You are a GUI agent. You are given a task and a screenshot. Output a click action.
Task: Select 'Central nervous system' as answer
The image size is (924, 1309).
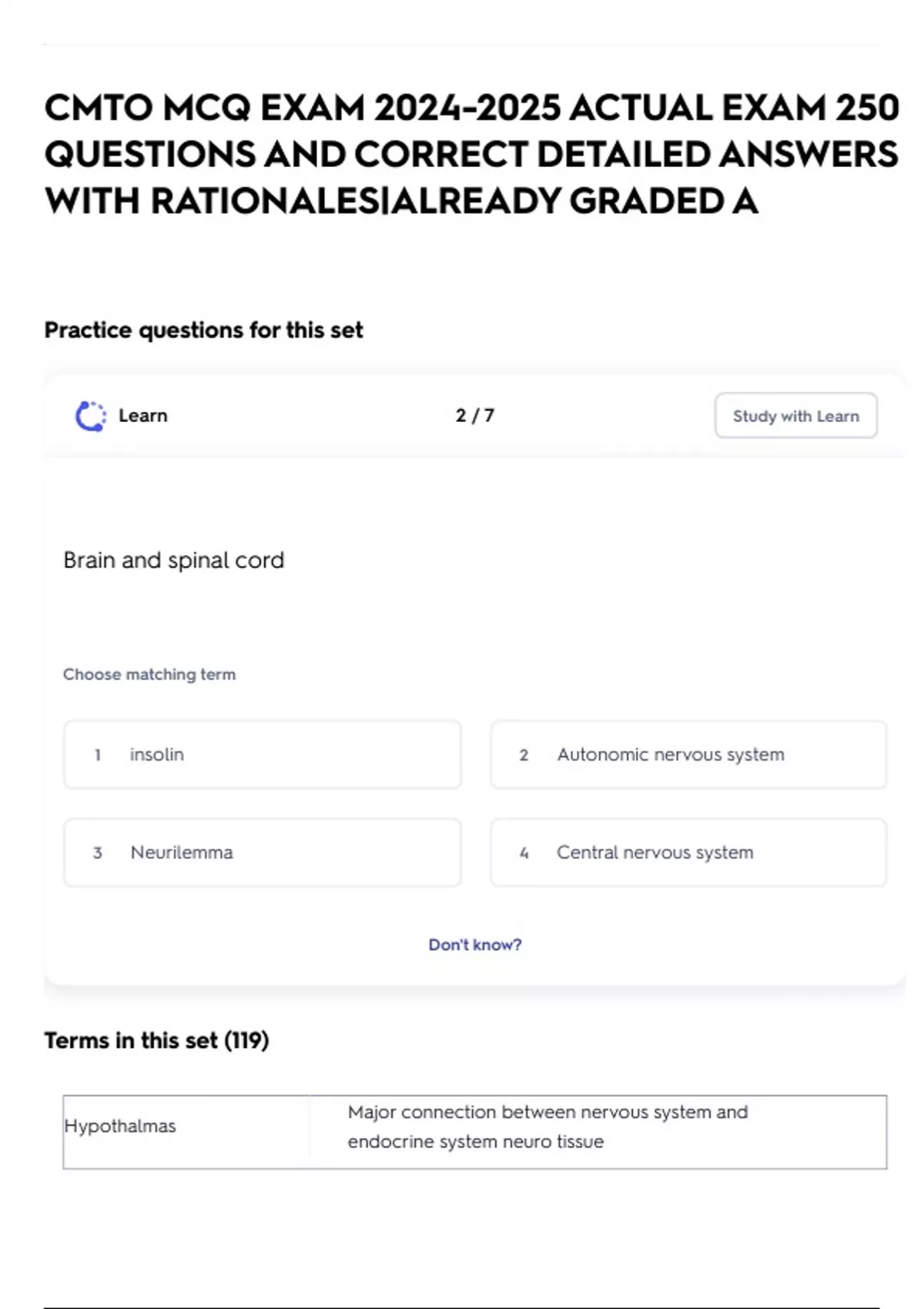click(x=688, y=852)
